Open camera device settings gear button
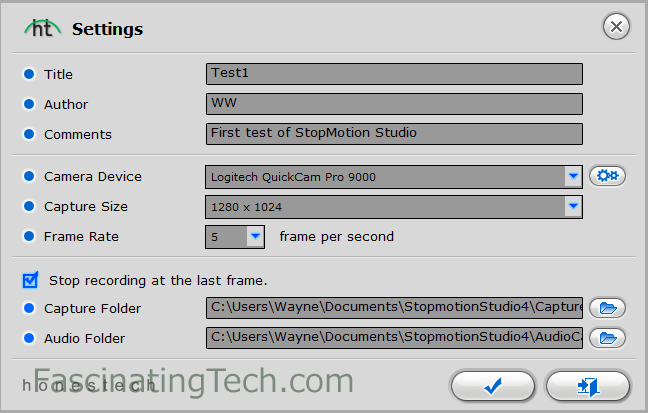Image resolution: width=648 pixels, height=413 pixels. pos(607,176)
